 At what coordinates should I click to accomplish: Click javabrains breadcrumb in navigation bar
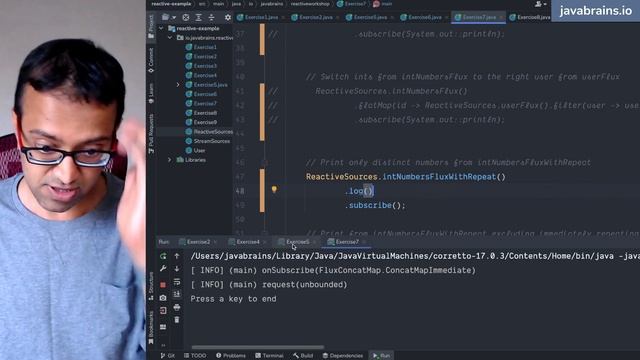click(271, 4)
